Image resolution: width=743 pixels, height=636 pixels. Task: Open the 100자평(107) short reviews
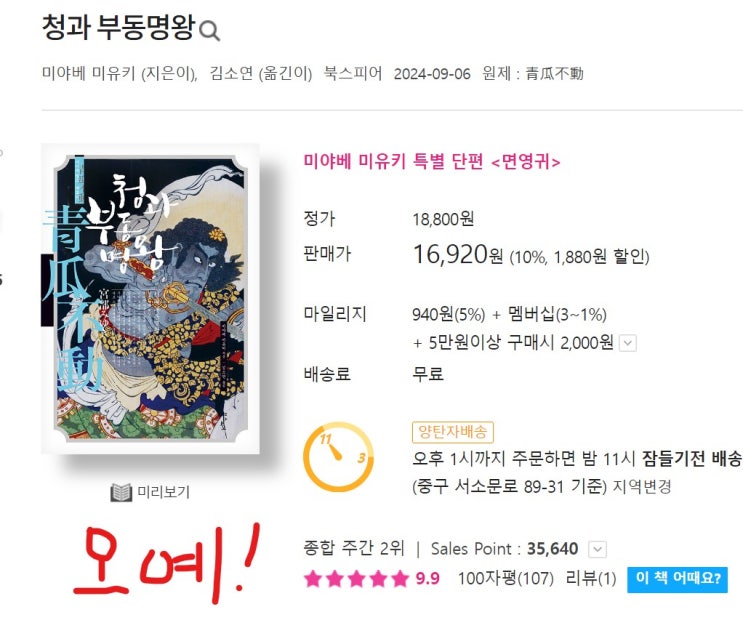[506, 579]
